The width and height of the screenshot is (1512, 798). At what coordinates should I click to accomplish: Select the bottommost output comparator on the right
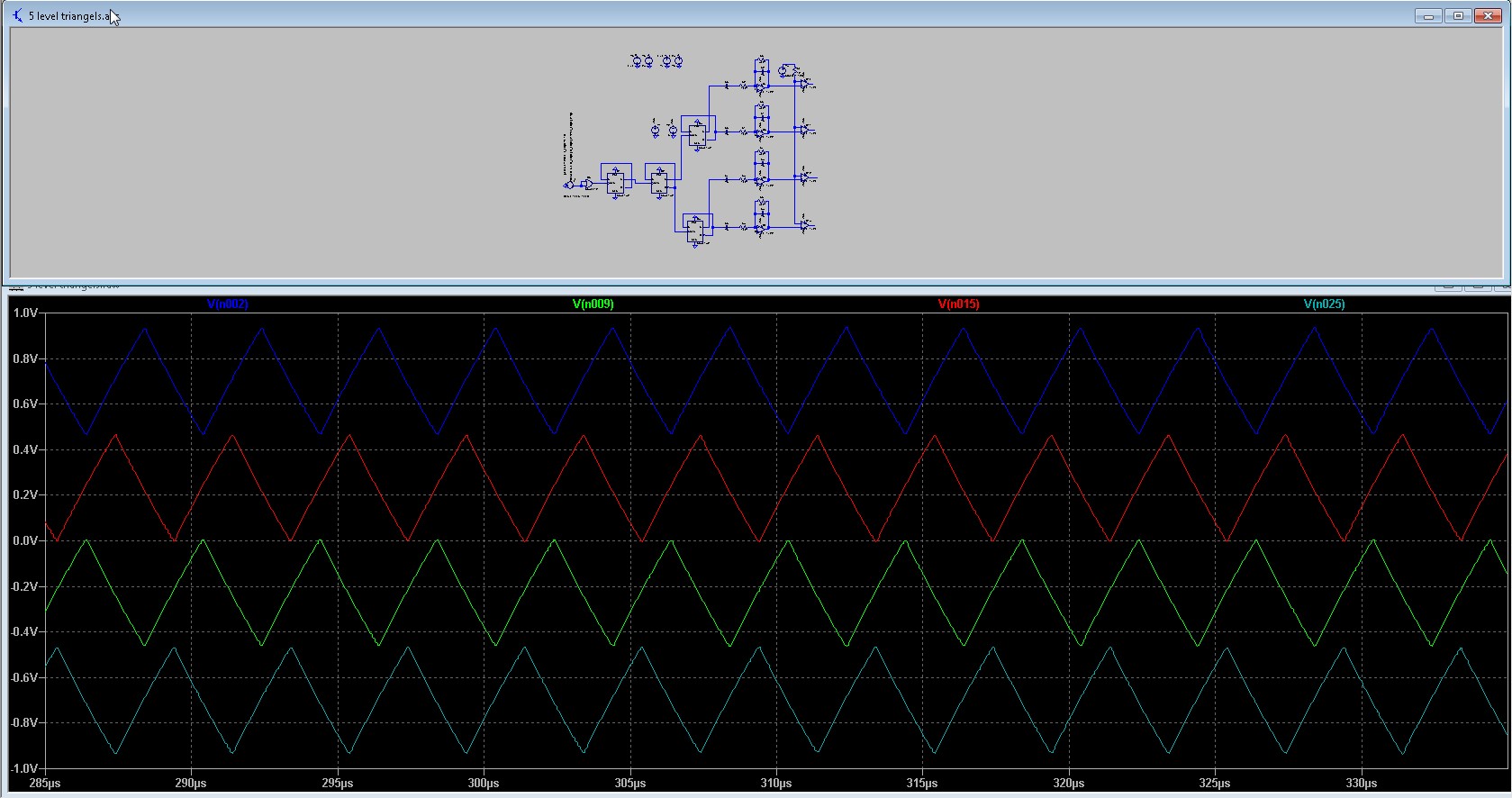coord(805,224)
